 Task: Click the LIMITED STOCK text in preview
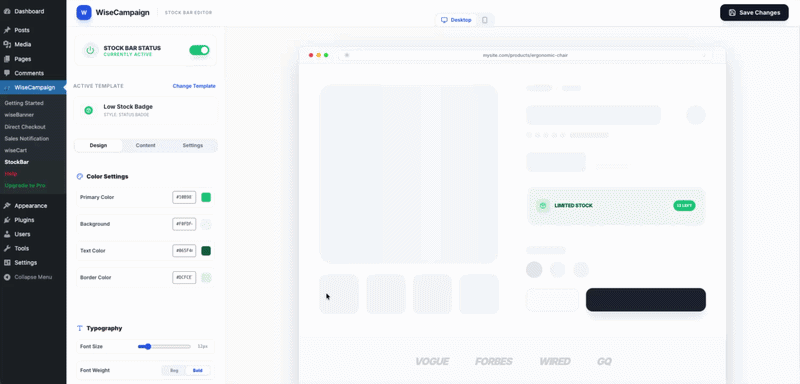pyautogui.click(x=573, y=206)
